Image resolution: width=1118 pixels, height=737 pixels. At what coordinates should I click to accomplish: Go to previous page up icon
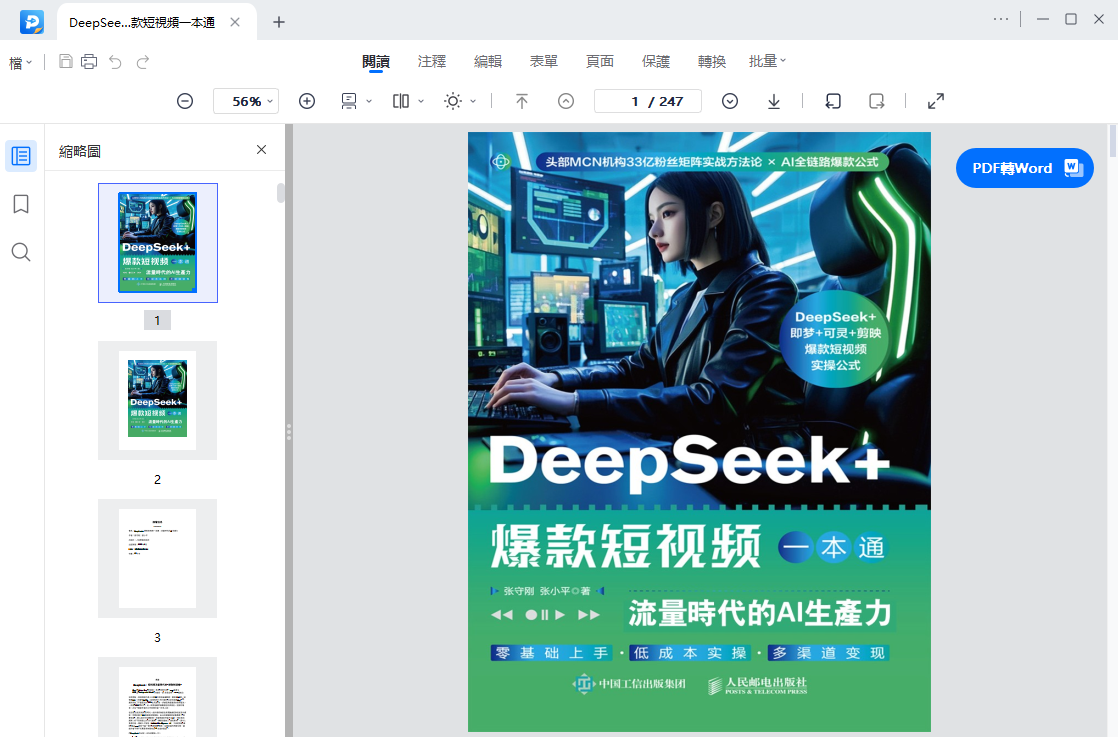tap(565, 101)
